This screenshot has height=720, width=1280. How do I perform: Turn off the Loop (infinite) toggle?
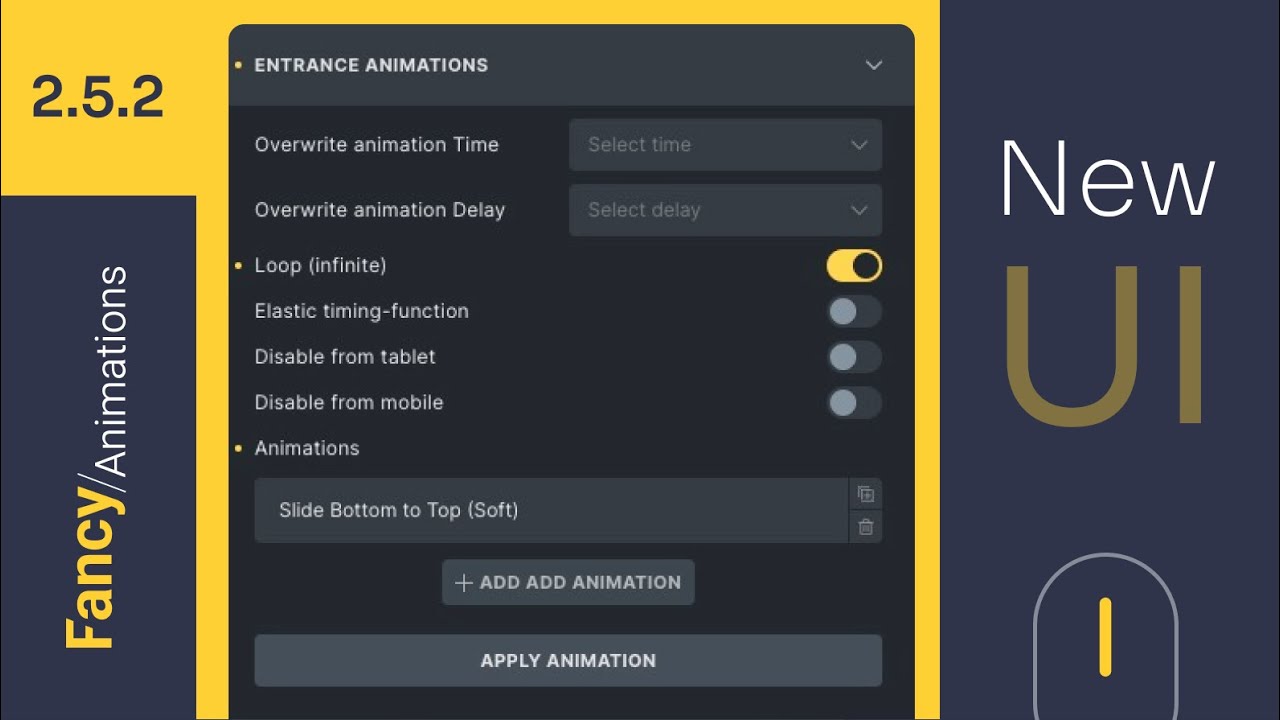854,266
